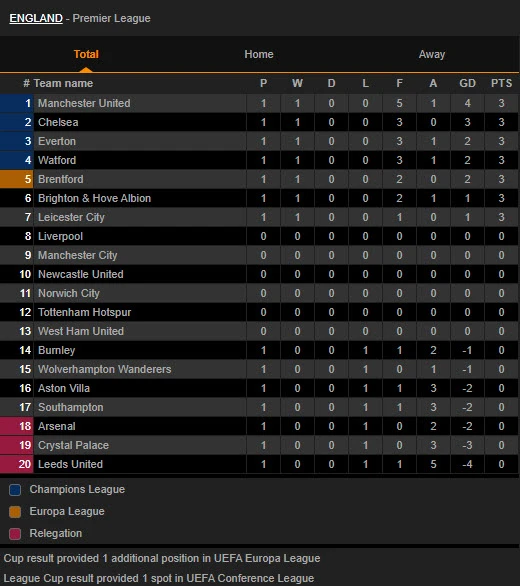520x586 pixels.
Task: Select the Total standings tab
Action: (x=86, y=54)
